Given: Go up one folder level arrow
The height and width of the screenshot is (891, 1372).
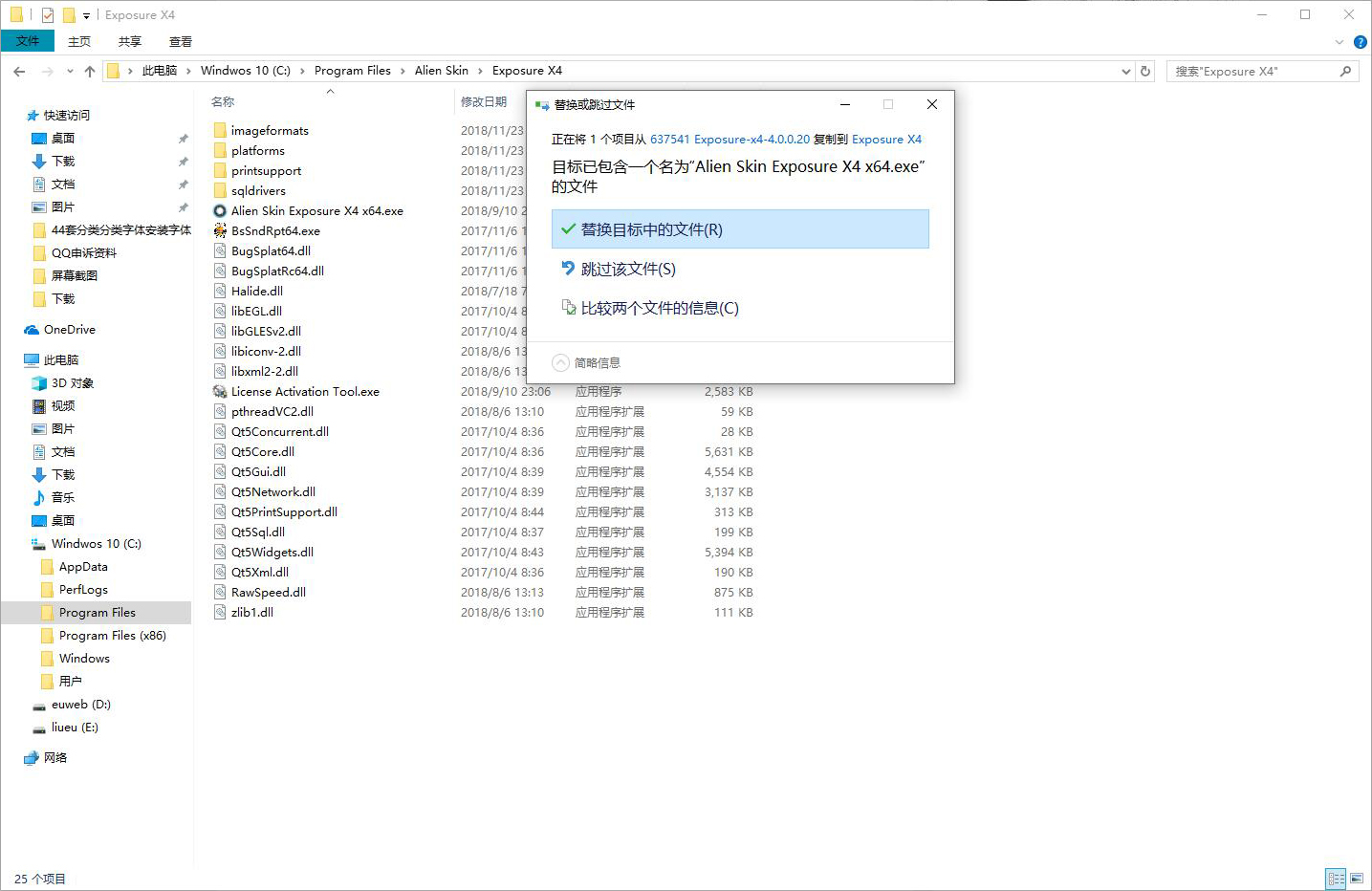Looking at the screenshot, I should coord(90,71).
